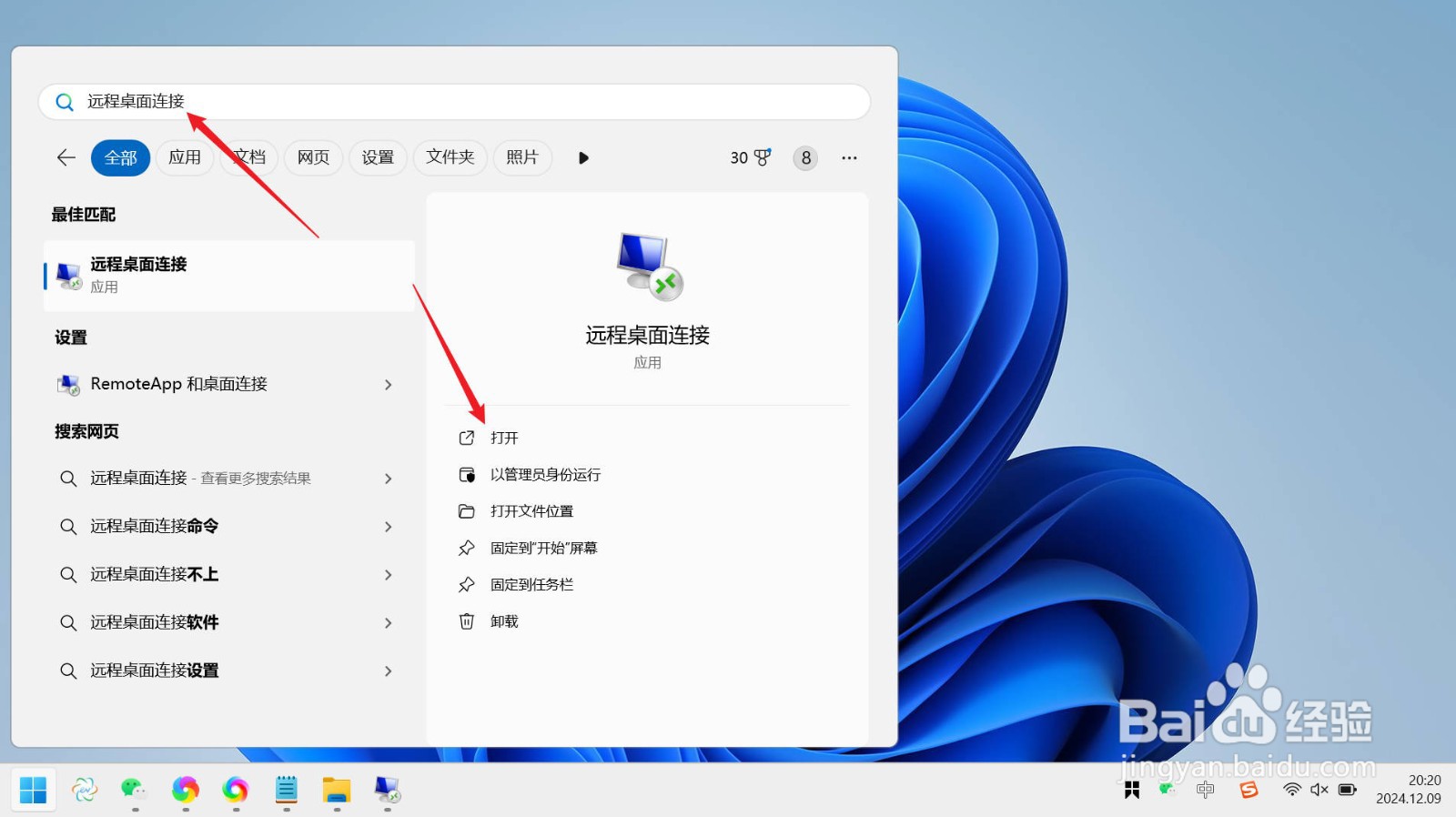Viewport: 1456px width, 817px height.
Task: Select the 应用 filter tab
Action: click(185, 157)
